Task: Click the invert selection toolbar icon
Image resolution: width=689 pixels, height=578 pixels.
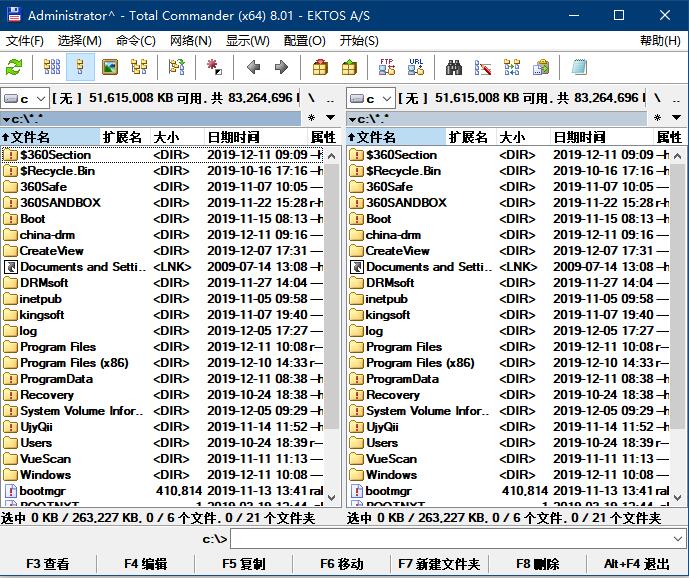Action: [x=177, y=68]
